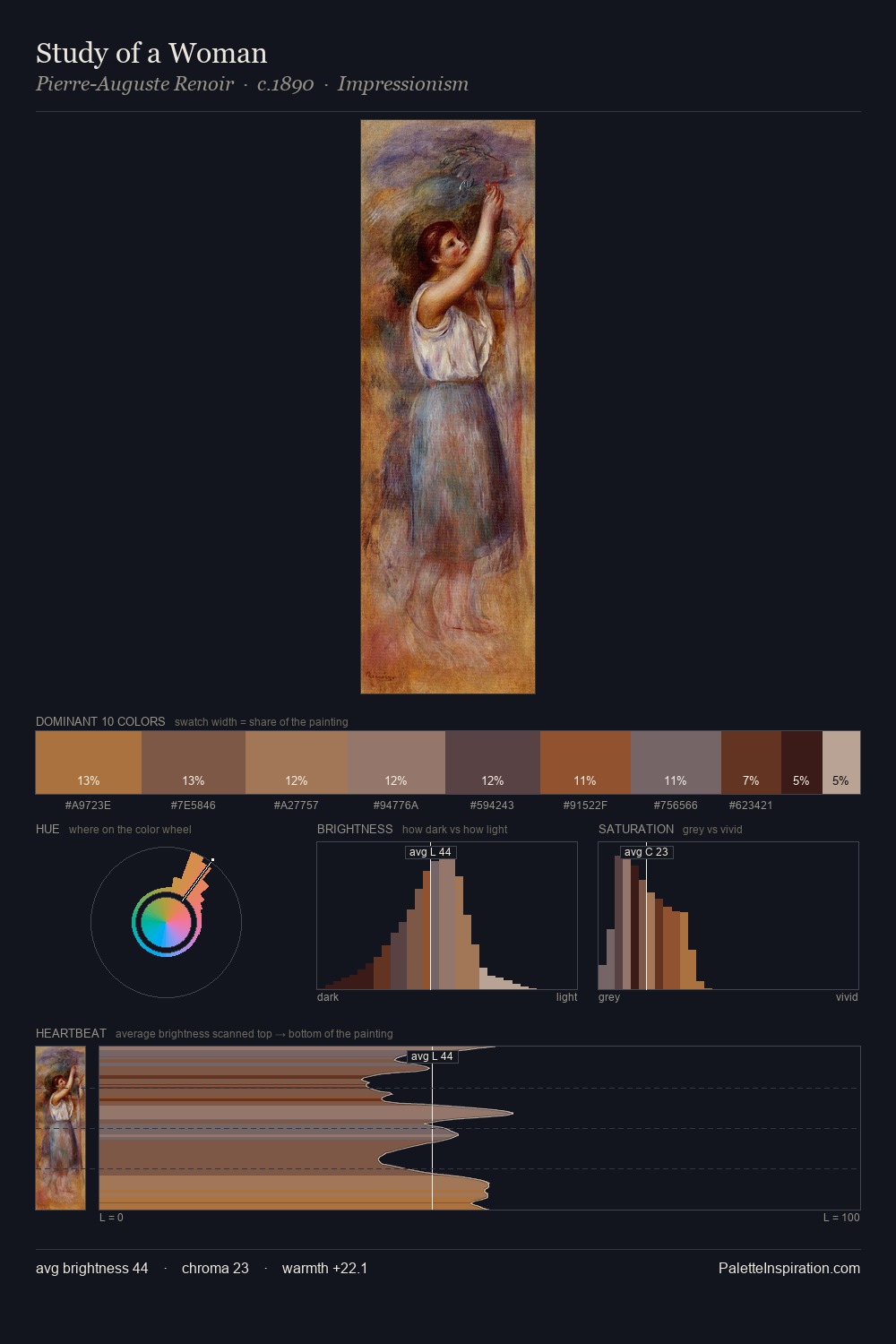Click the 'SATURATION' section heading
Viewport: 896px width, 1344px height.
[x=636, y=829]
